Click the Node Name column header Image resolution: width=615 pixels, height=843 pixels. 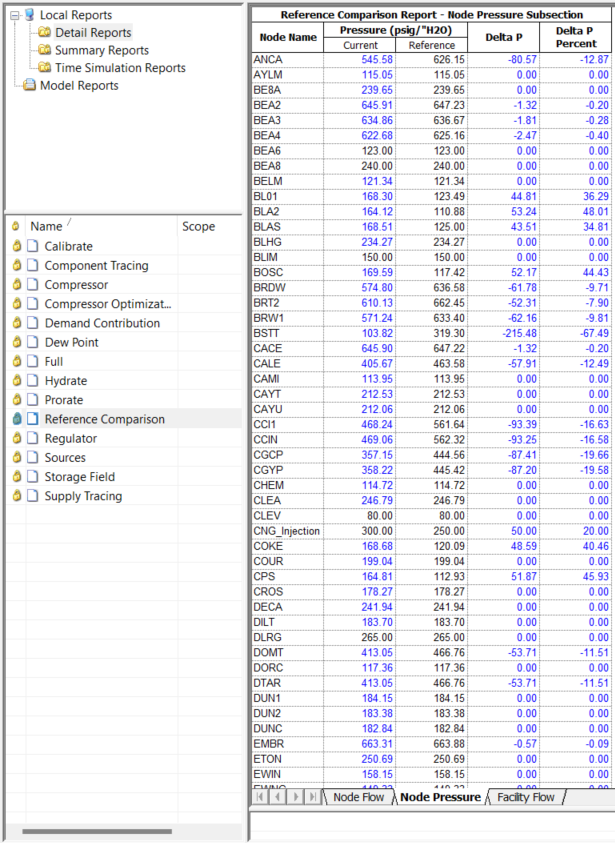(288, 37)
